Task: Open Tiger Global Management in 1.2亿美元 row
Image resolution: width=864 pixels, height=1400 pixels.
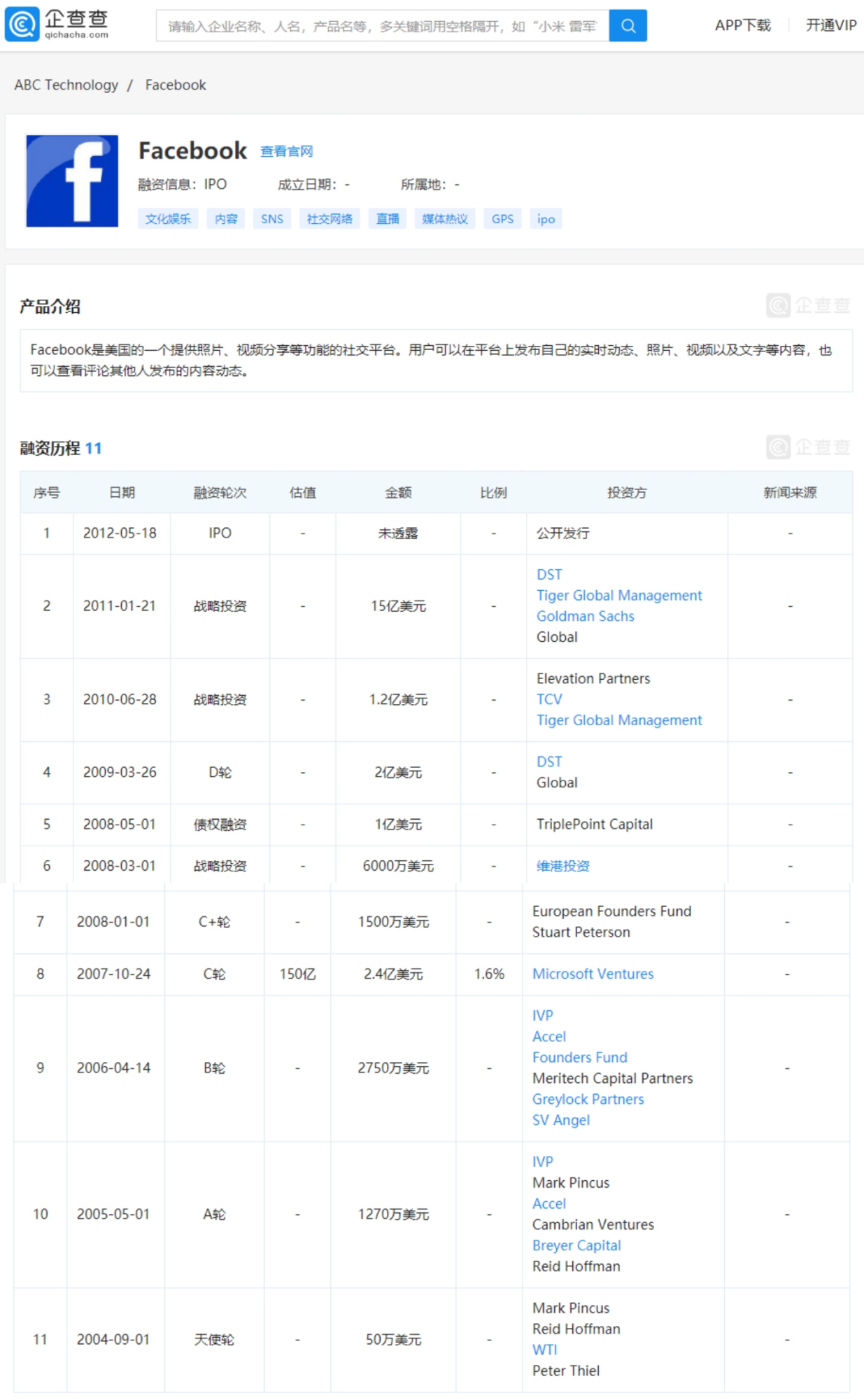Action: pos(619,720)
